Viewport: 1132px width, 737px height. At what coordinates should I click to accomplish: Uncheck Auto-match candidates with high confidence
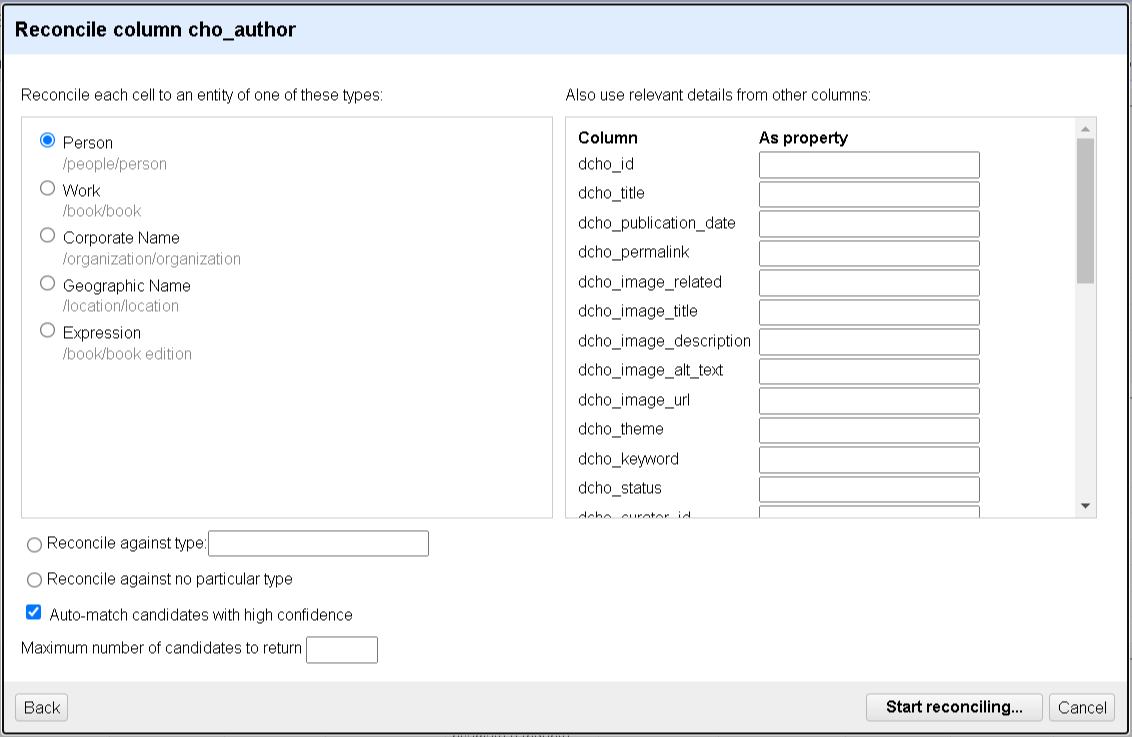tap(34, 613)
